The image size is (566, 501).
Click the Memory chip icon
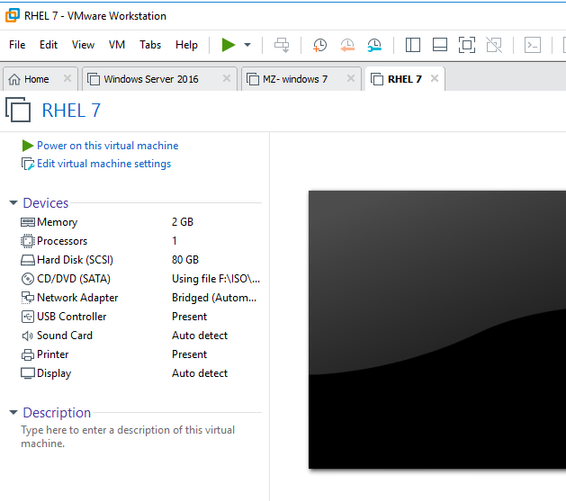[28, 222]
